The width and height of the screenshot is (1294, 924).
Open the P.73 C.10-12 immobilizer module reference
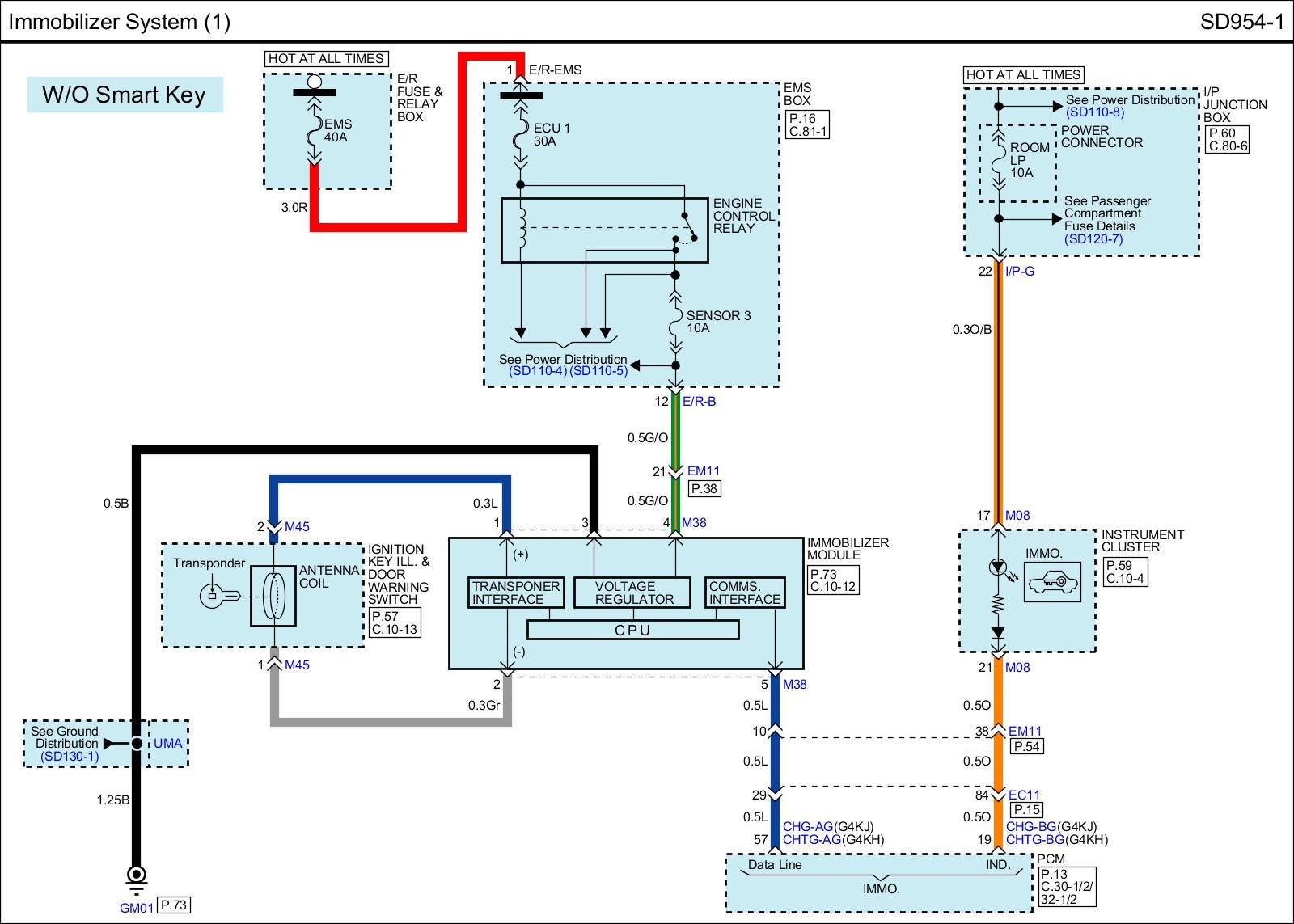pyautogui.click(x=832, y=580)
